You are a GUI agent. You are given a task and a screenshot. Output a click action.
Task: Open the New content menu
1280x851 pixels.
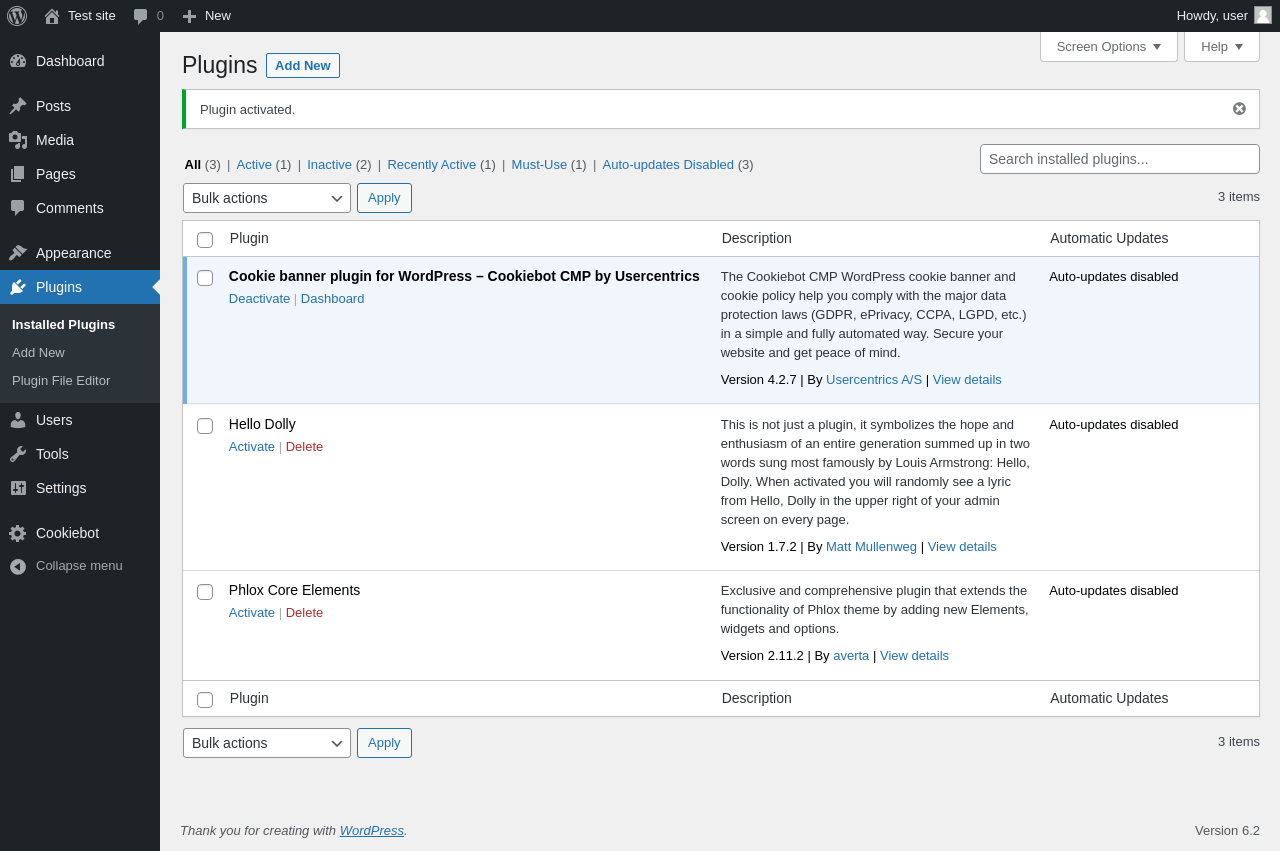point(207,16)
